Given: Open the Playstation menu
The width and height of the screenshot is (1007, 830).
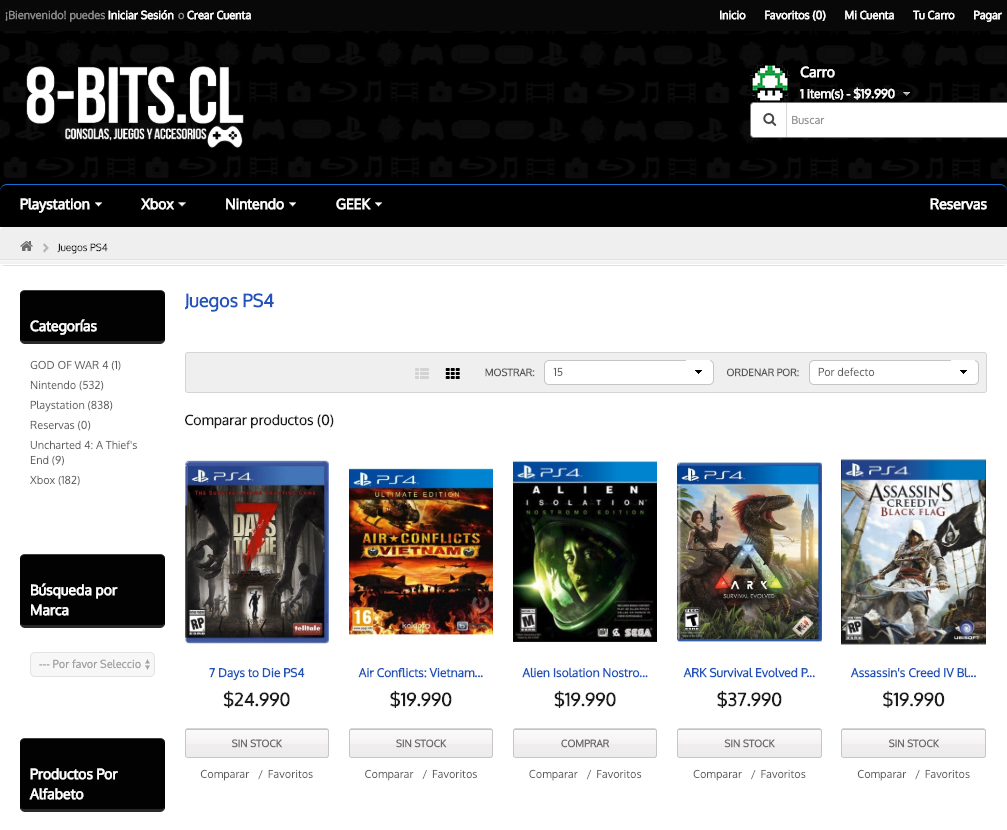Looking at the screenshot, I should pos(61,204).
